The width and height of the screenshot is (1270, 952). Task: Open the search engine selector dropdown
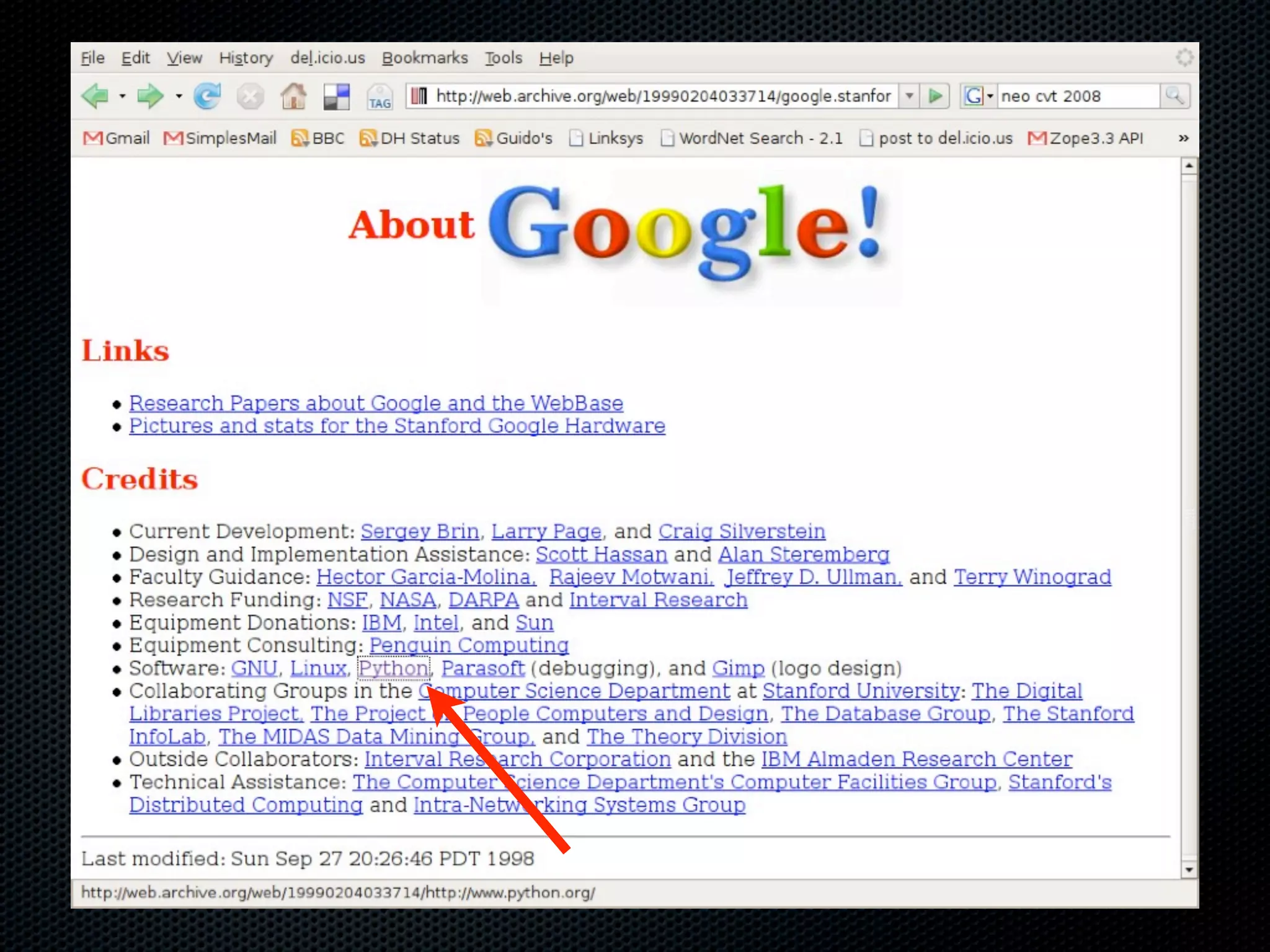pos(979,96)
